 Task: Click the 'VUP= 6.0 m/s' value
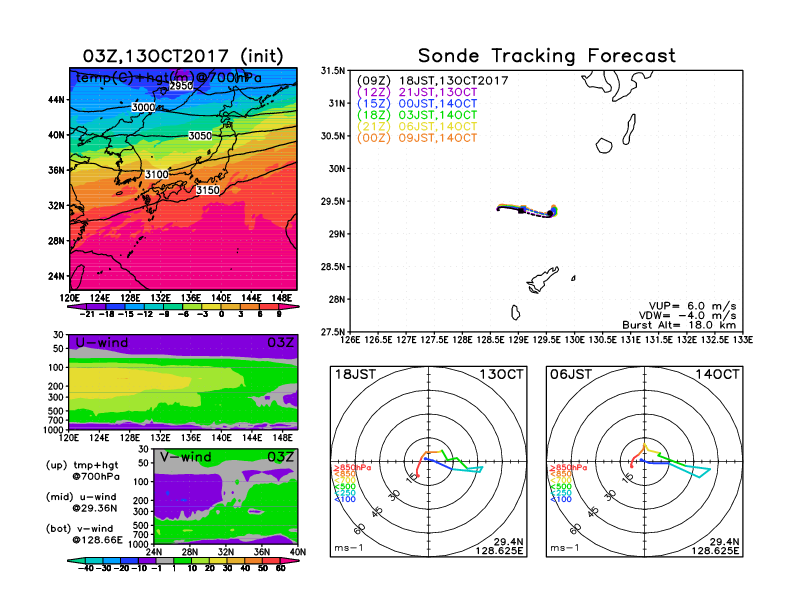[692, 306]
